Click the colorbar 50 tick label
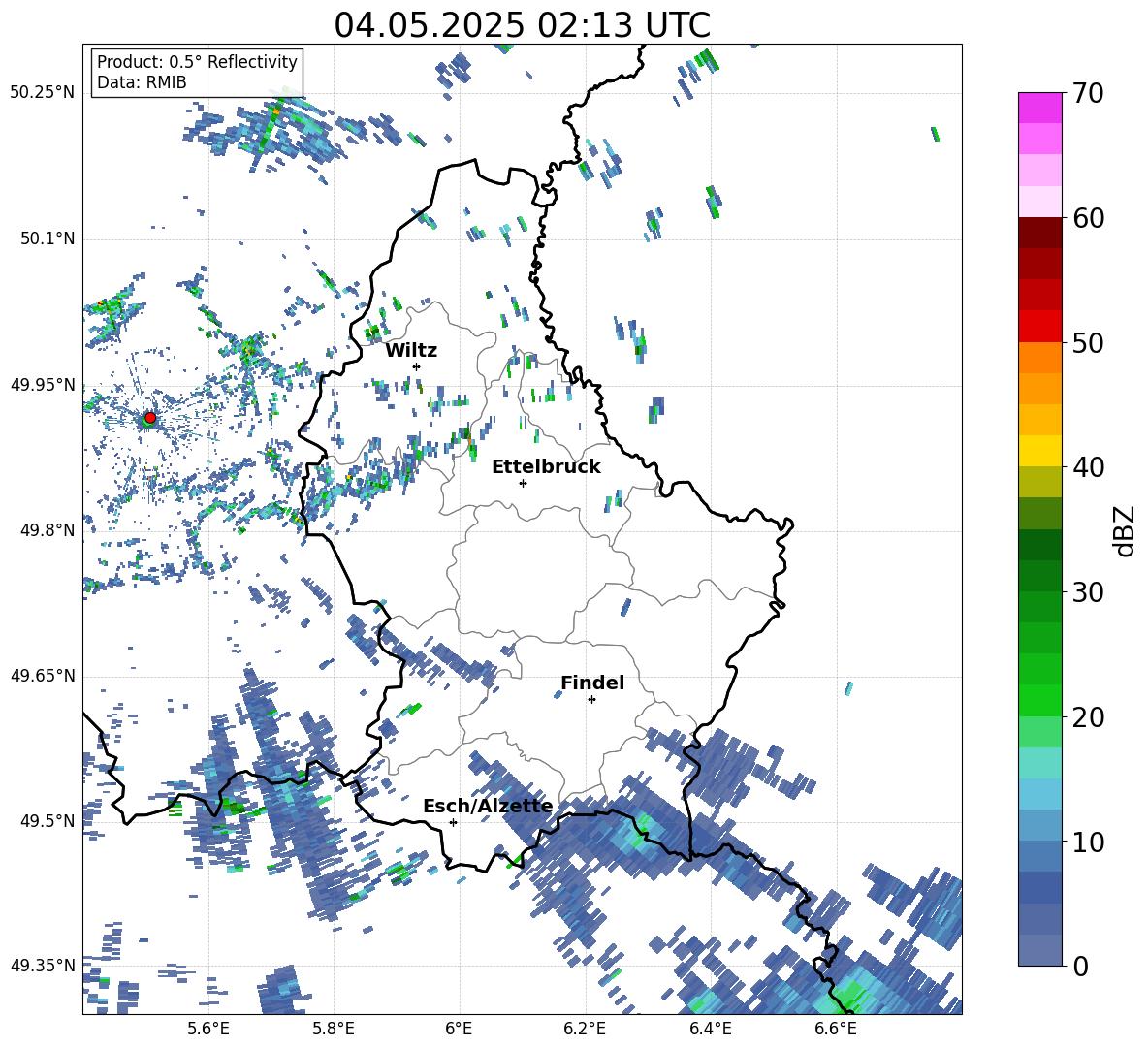1148x1048 pixels. [1088, 343]
